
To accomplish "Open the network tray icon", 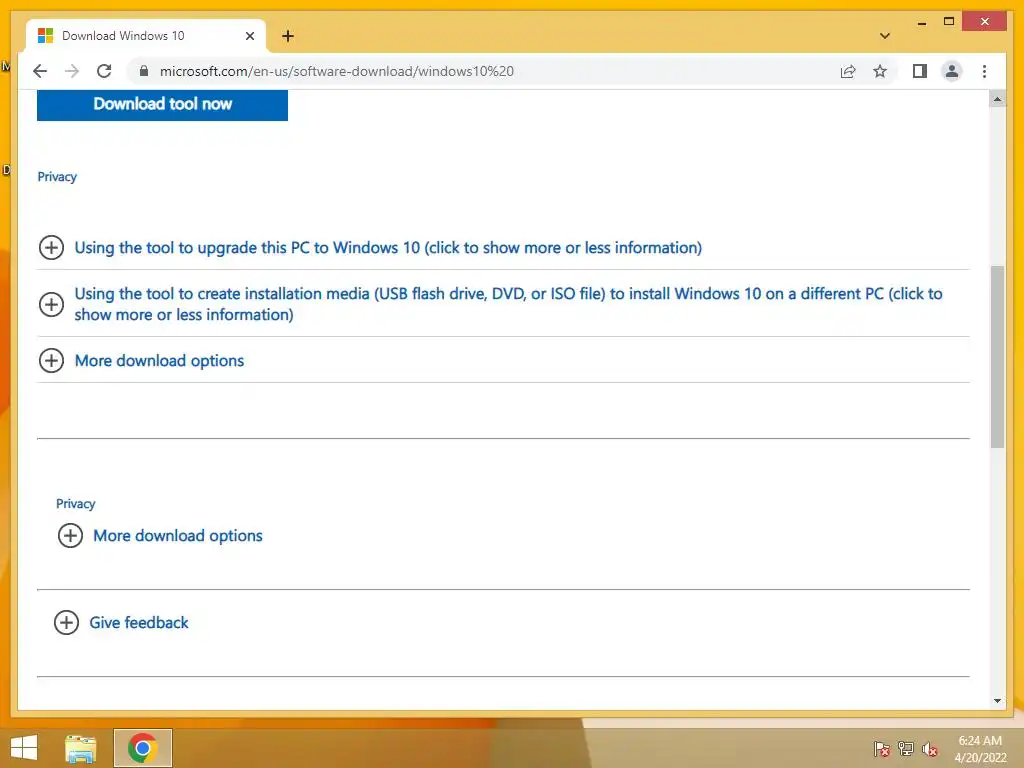I will tap(906, 749).
